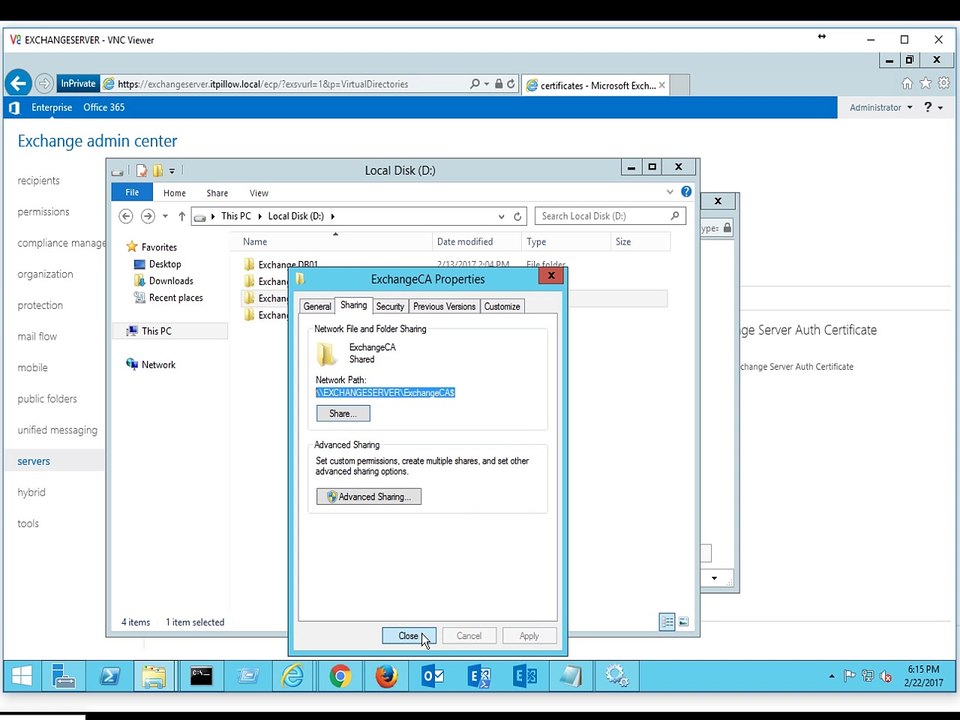Open Internet Explorer from the taskbar
Viewport: 960px width, 720px height.
293,676
